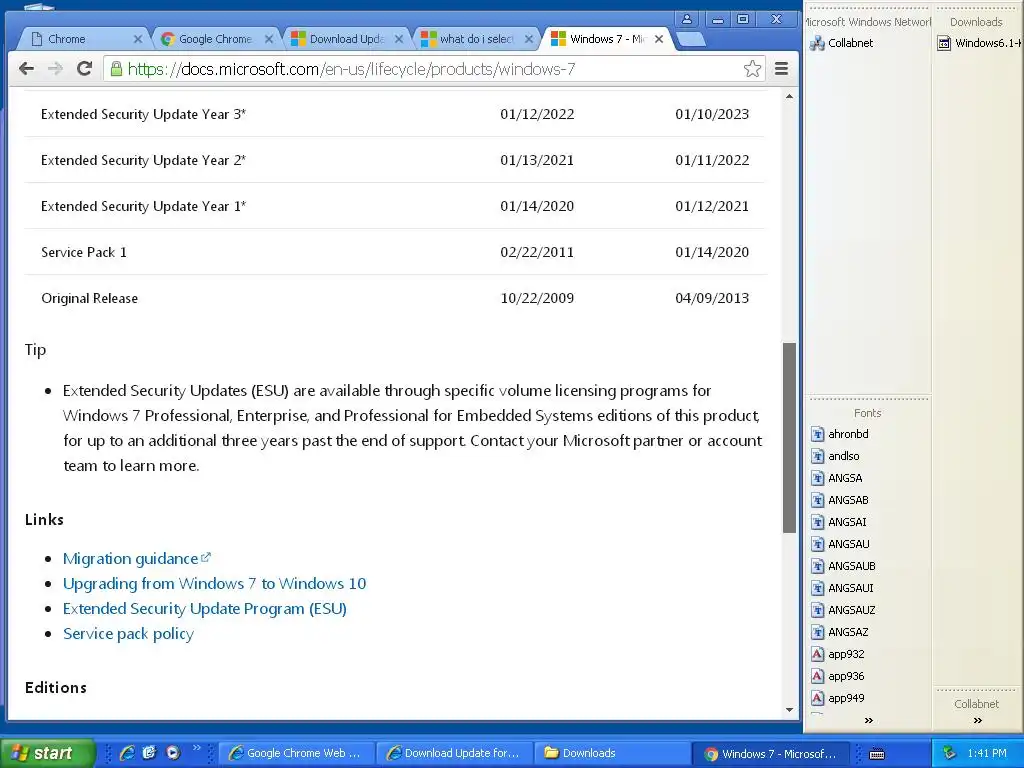The width and height of the screenshot is (1024, 768).
Task: Open the ahronbd font file
Action: [840, 434]
